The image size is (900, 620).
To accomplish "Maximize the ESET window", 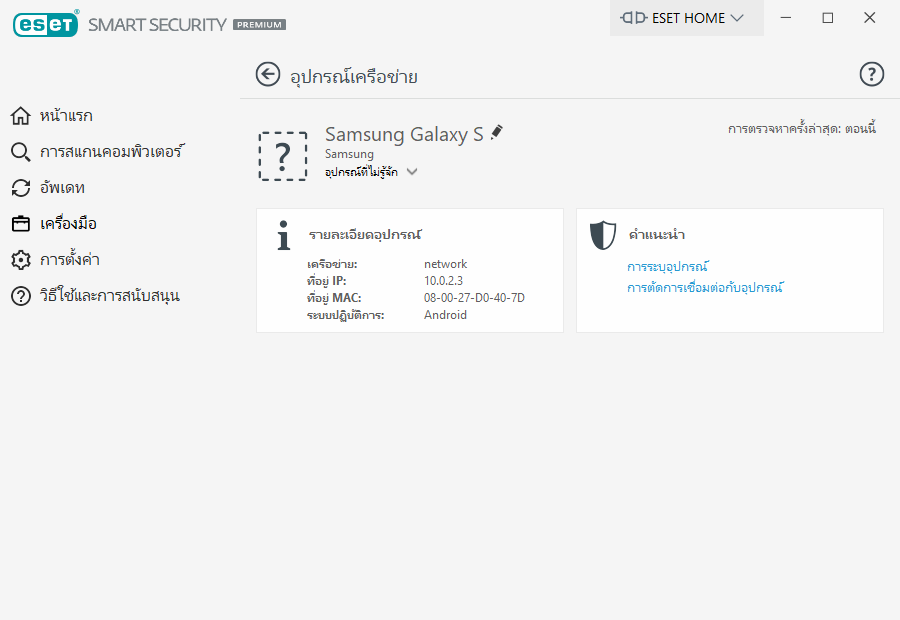I will point(828,18).
